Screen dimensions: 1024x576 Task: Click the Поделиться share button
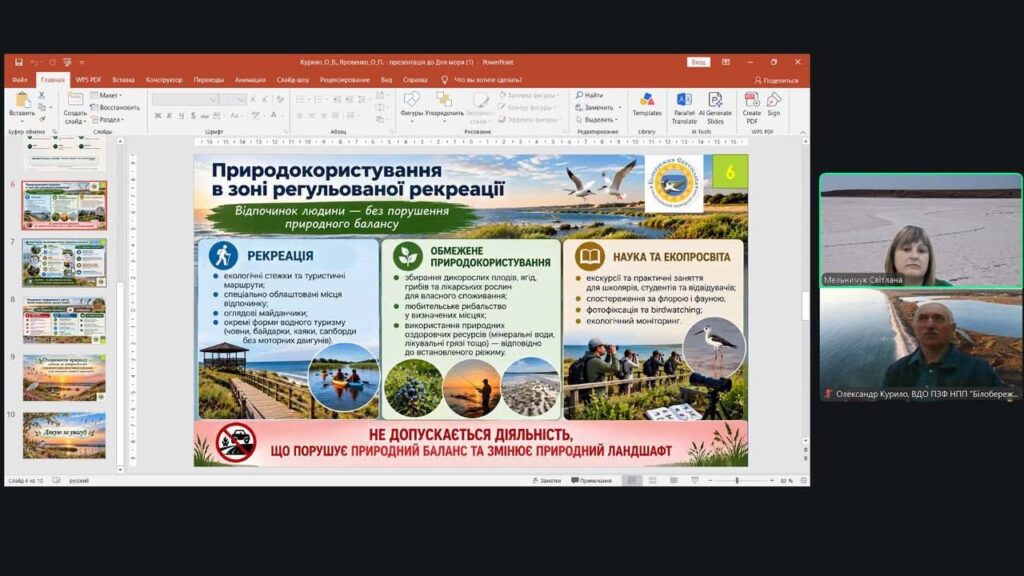pos(776,80)
